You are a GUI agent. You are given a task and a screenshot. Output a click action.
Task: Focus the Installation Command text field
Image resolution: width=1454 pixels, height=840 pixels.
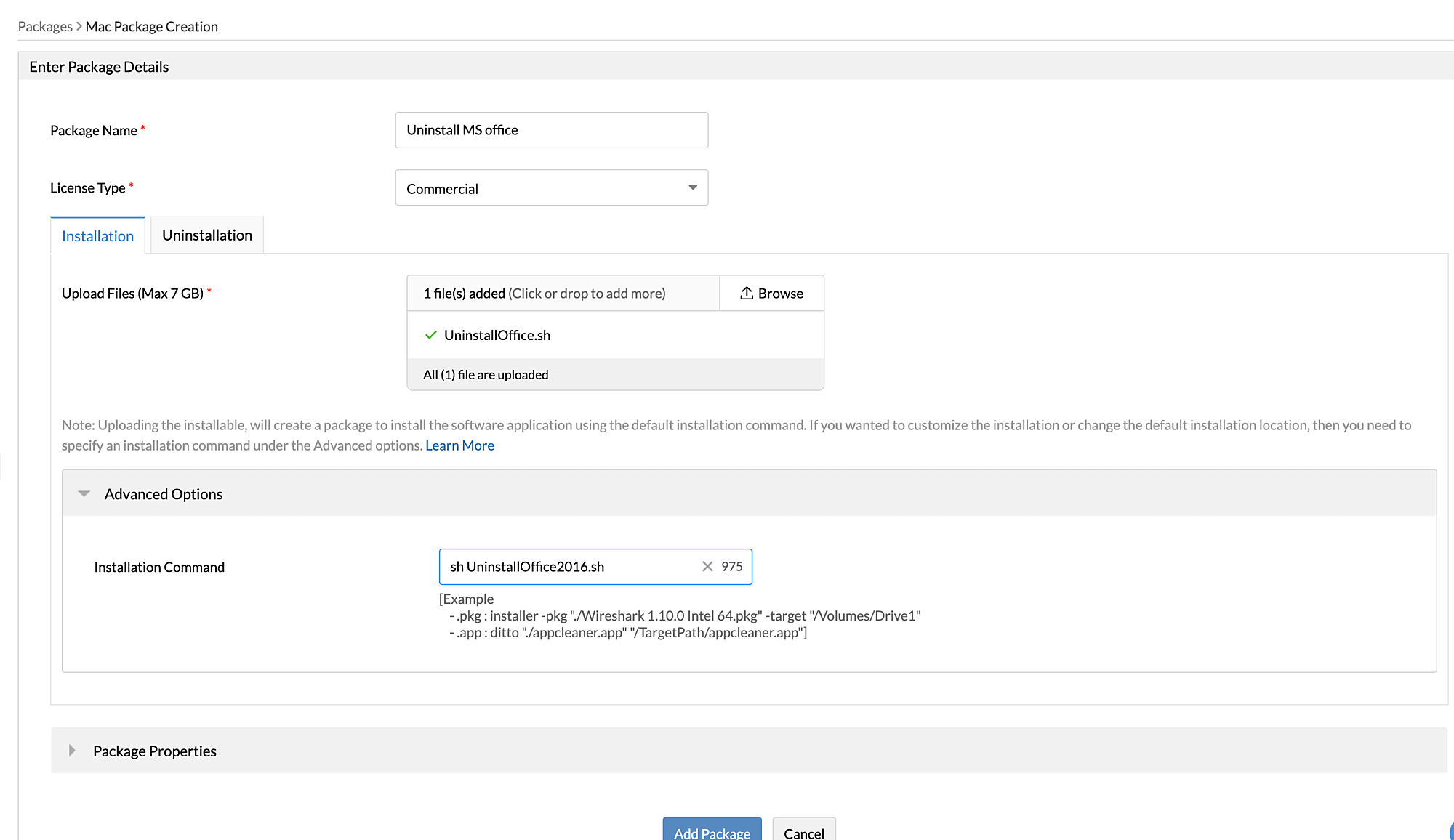567,566
